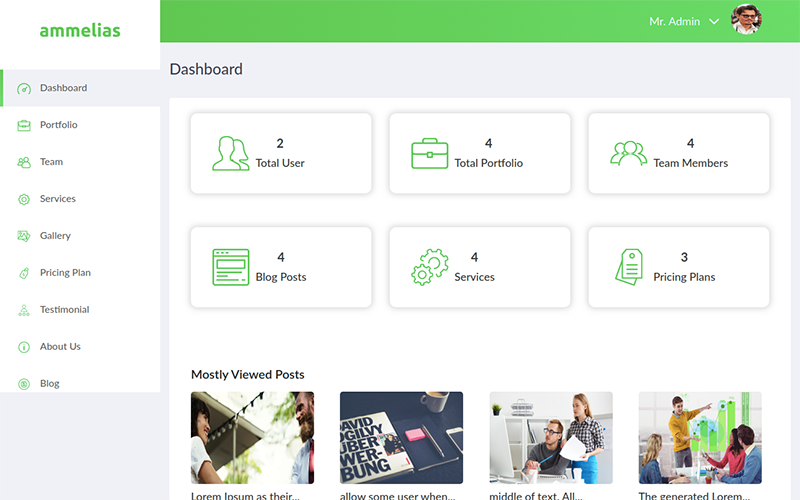Click the Team Members group icon on card

629,153
